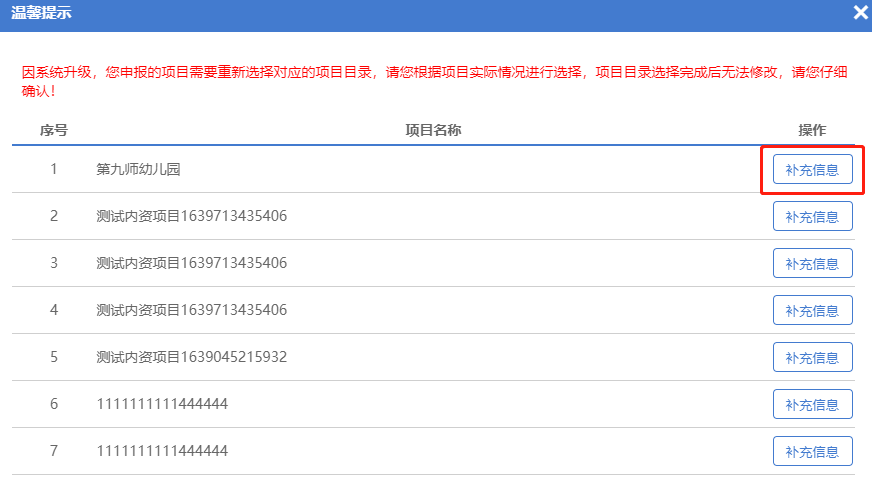Click the 温馨提示 dialog title
Screen dimensions: 872x480
(x=41, y=13)
